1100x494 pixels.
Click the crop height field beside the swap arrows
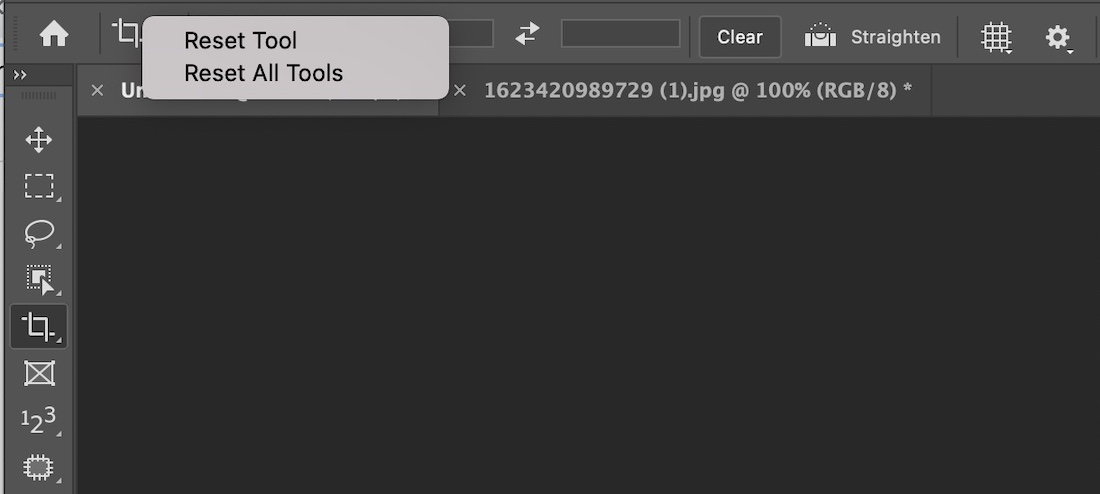point(620,34)
